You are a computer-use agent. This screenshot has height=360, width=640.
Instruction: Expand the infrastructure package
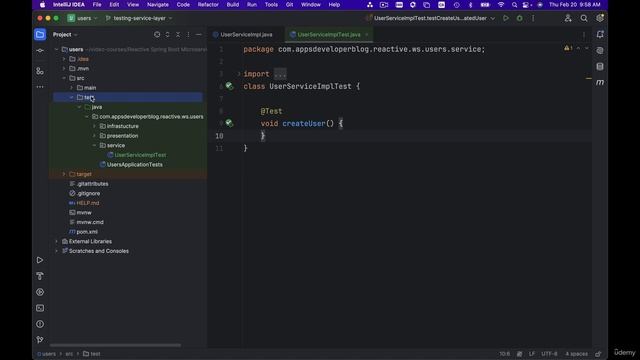pos(94,126)
